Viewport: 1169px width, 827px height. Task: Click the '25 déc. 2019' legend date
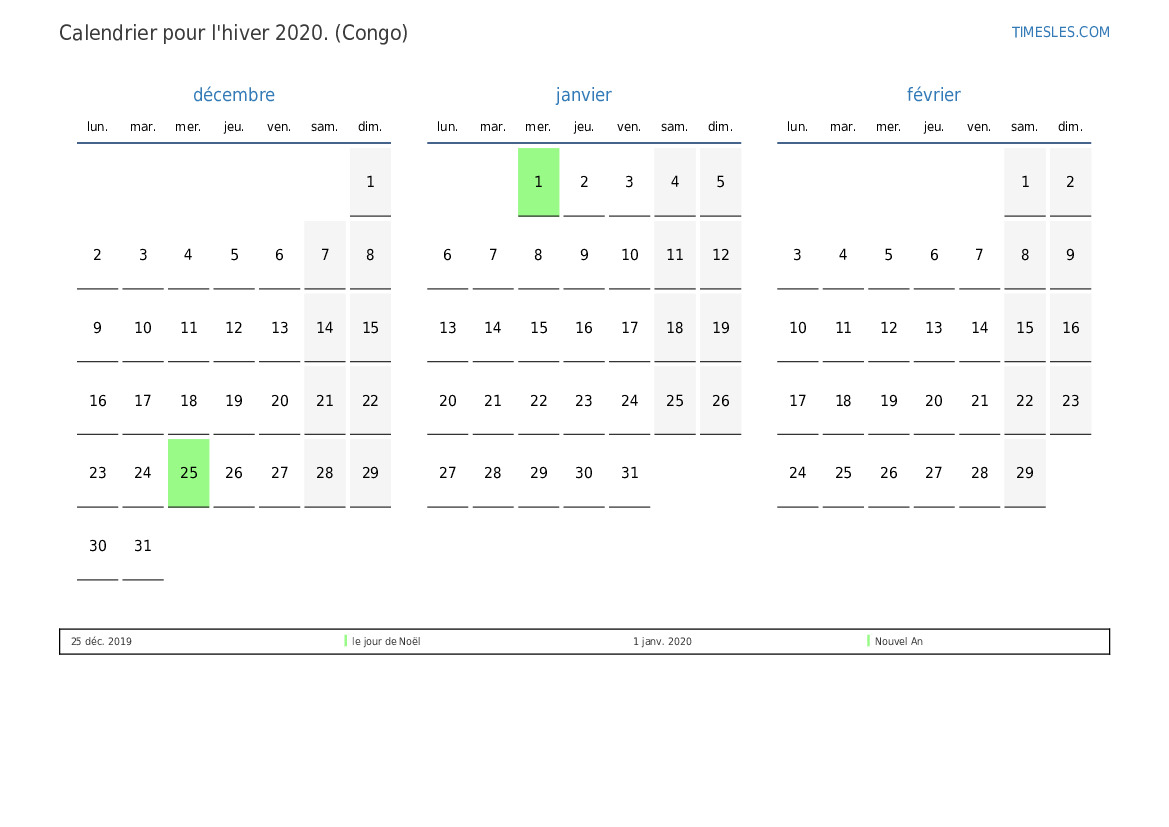[101, 642]
